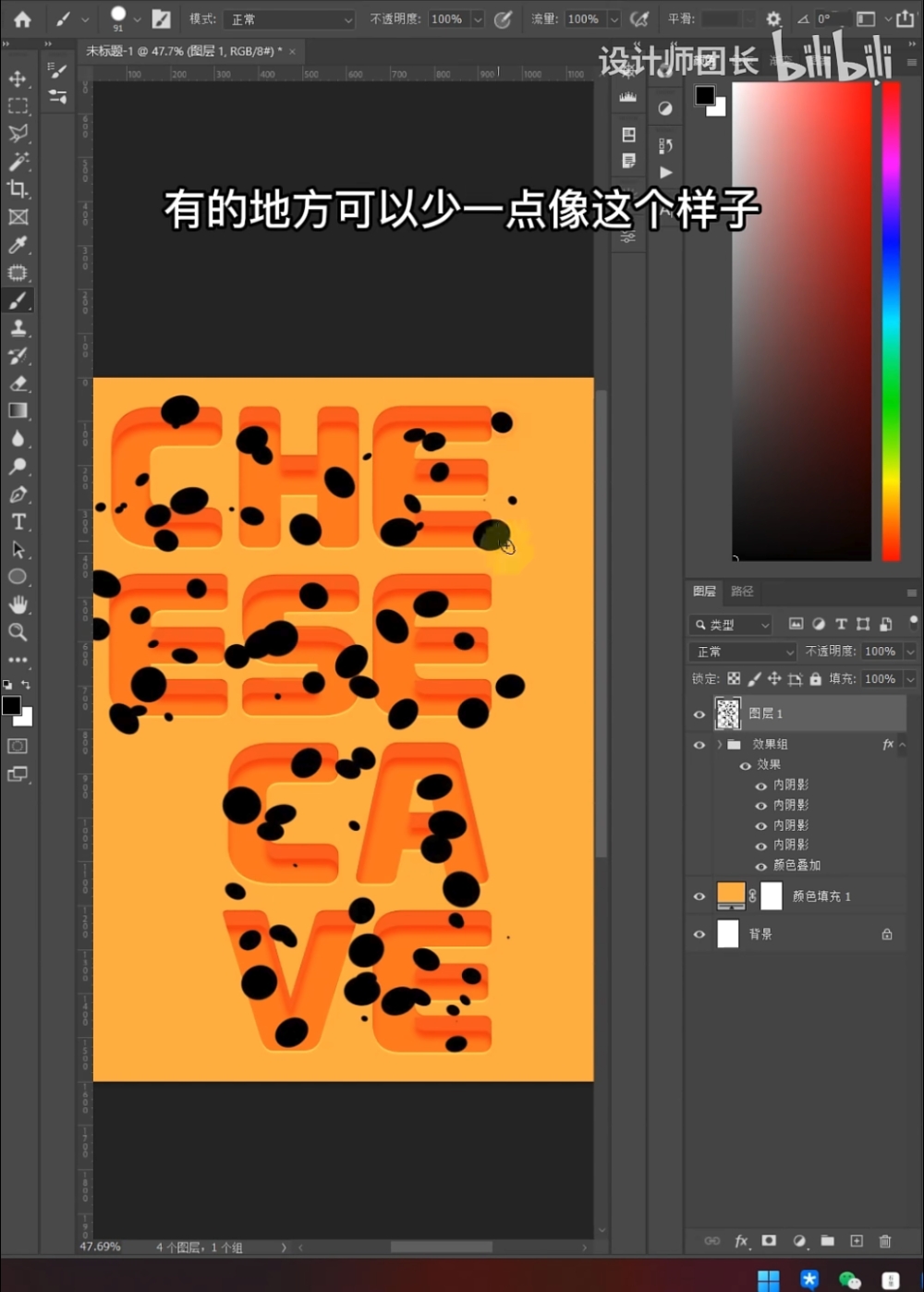Click the 颜色填充 1 mask thumbnail
This screenshot has height=1292, width=924.
click(772, 896)
